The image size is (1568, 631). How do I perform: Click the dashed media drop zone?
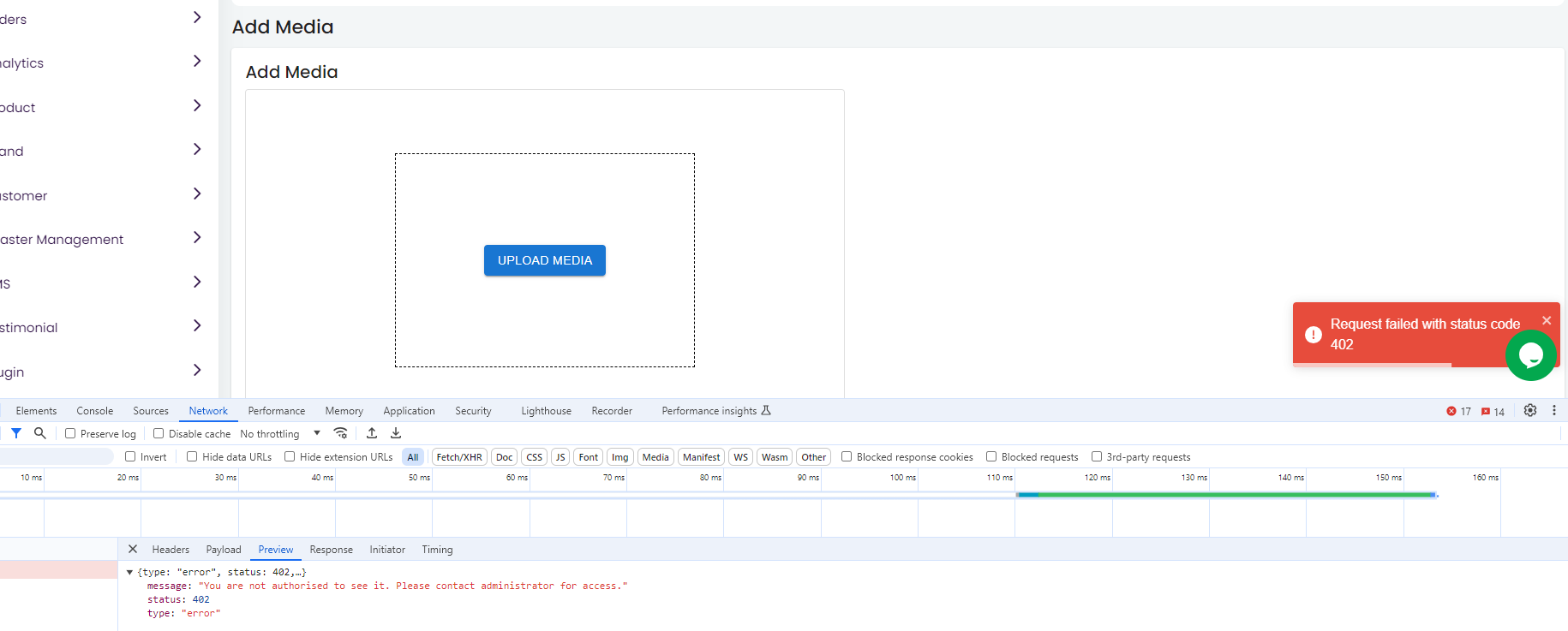545,260
